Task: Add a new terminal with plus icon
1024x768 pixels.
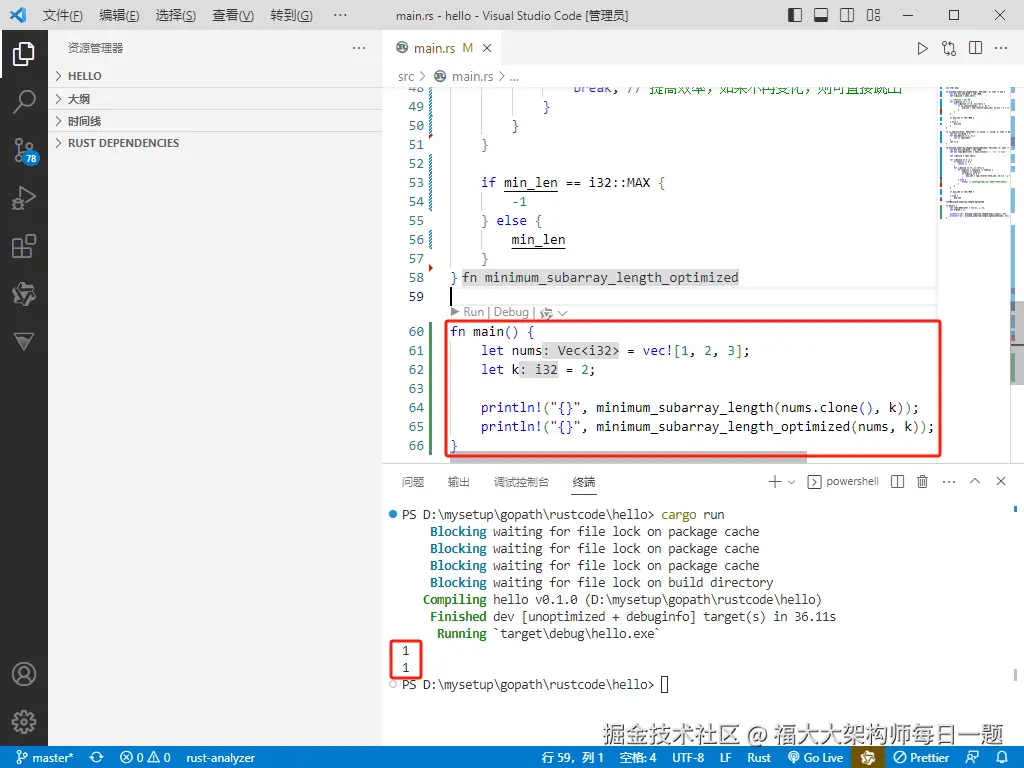Action: pyautogui.click(x=775, y=482)
